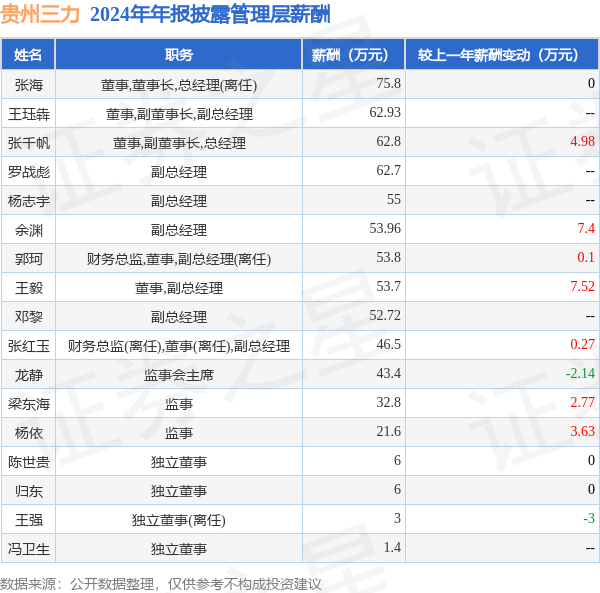Click the orange 贵州三力 title text

click(40, 15)
